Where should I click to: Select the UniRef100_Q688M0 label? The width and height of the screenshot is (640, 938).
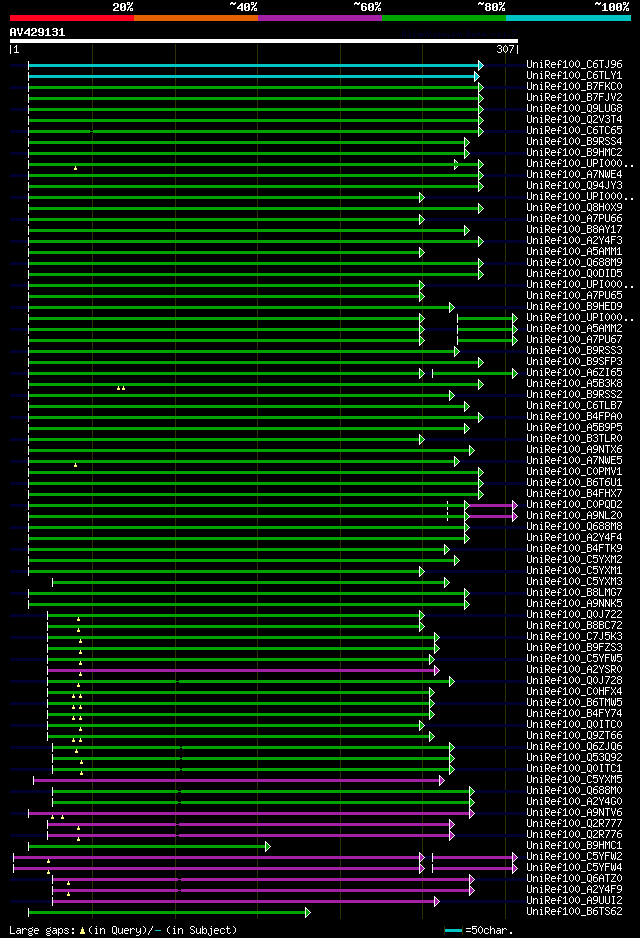click(x=574, y=790)
